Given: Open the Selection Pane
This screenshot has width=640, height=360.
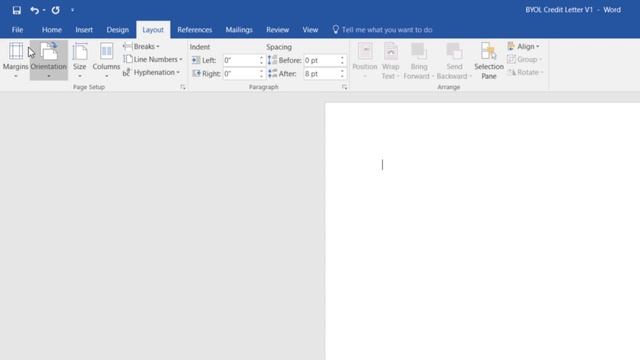Looking at the screenshot, I should pyautogui.click(x=489, y=60).
